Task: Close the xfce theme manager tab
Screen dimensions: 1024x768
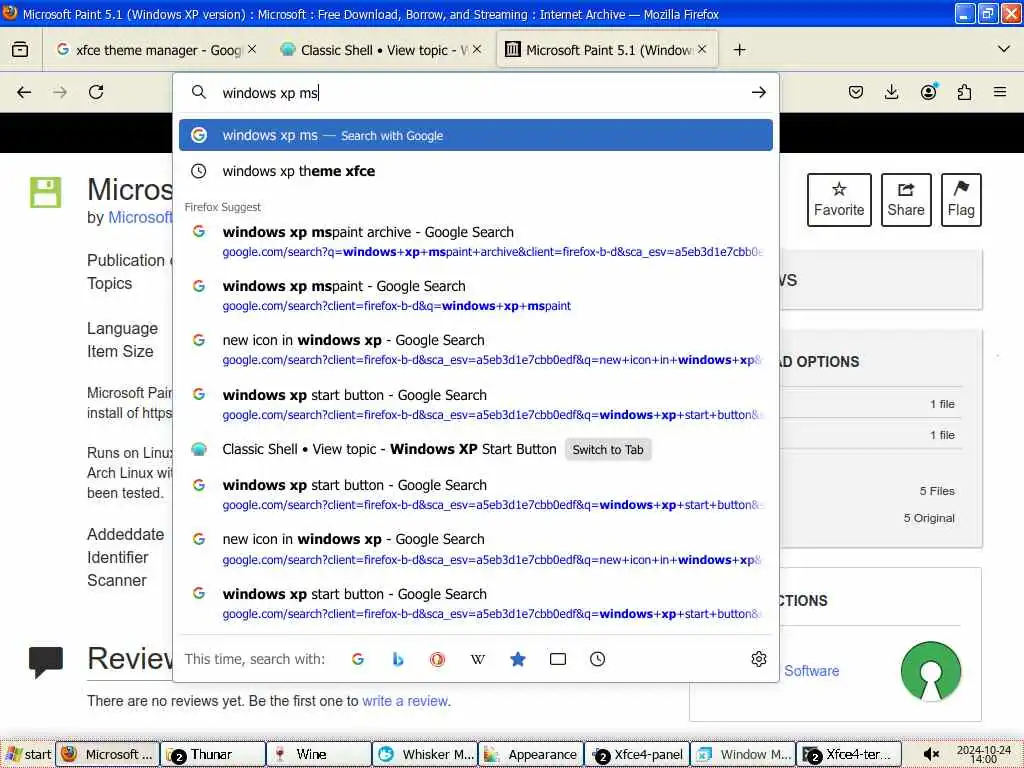Action: tap(252, 49)
